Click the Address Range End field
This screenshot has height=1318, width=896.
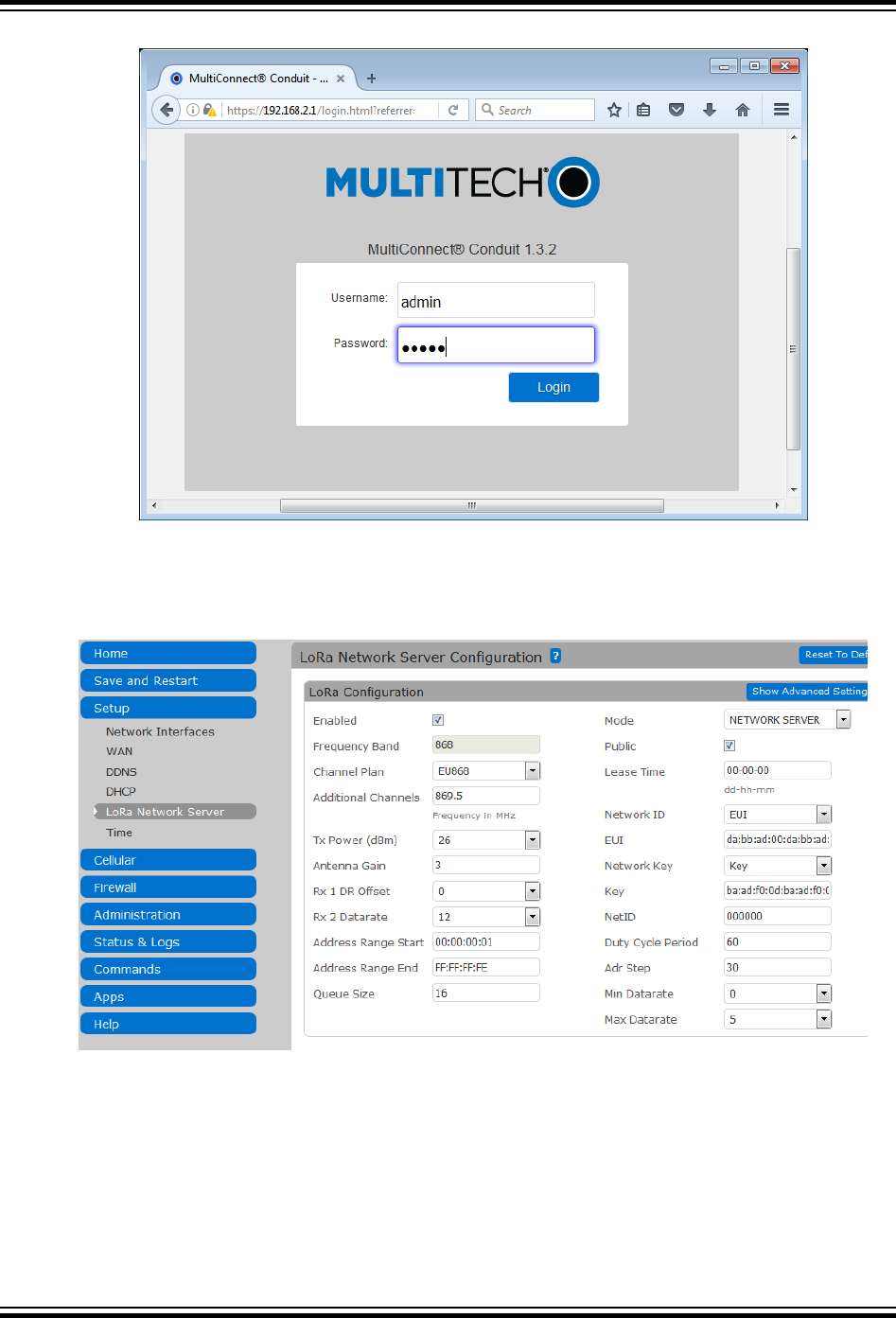(x=486, y=968)
